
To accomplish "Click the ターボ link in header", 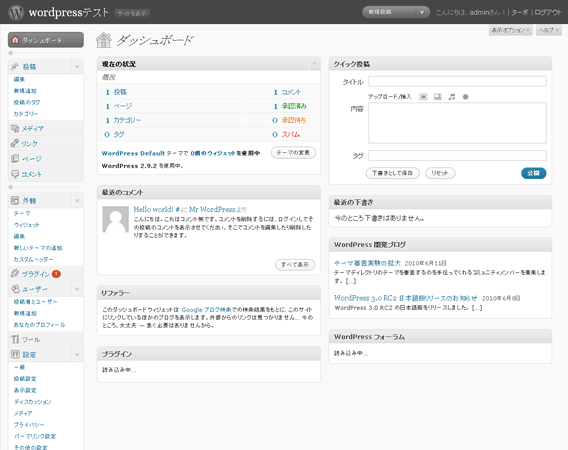I will point(520,12).
